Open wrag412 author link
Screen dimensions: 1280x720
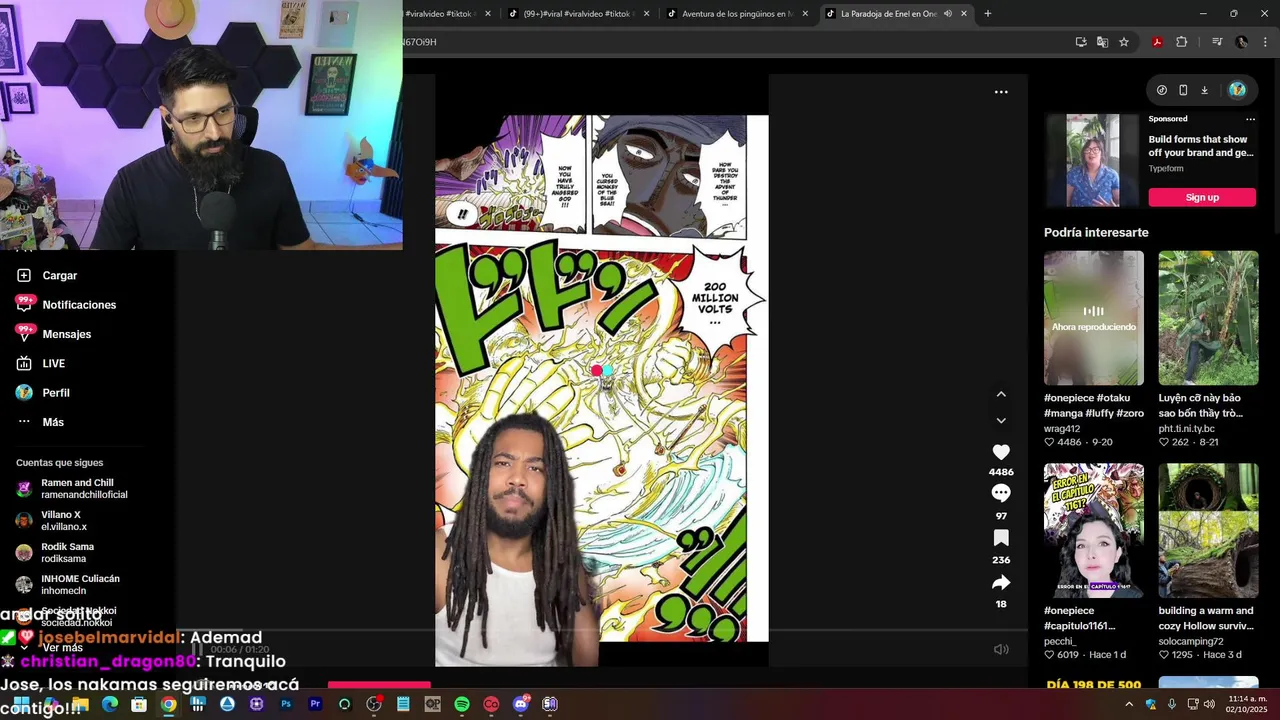click(1062, 428)
